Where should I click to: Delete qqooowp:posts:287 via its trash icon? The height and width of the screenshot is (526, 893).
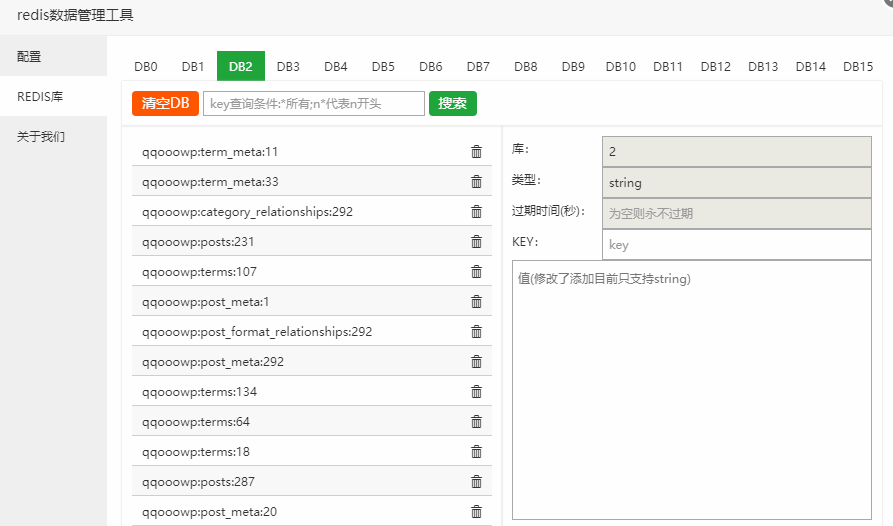(476, 482)
